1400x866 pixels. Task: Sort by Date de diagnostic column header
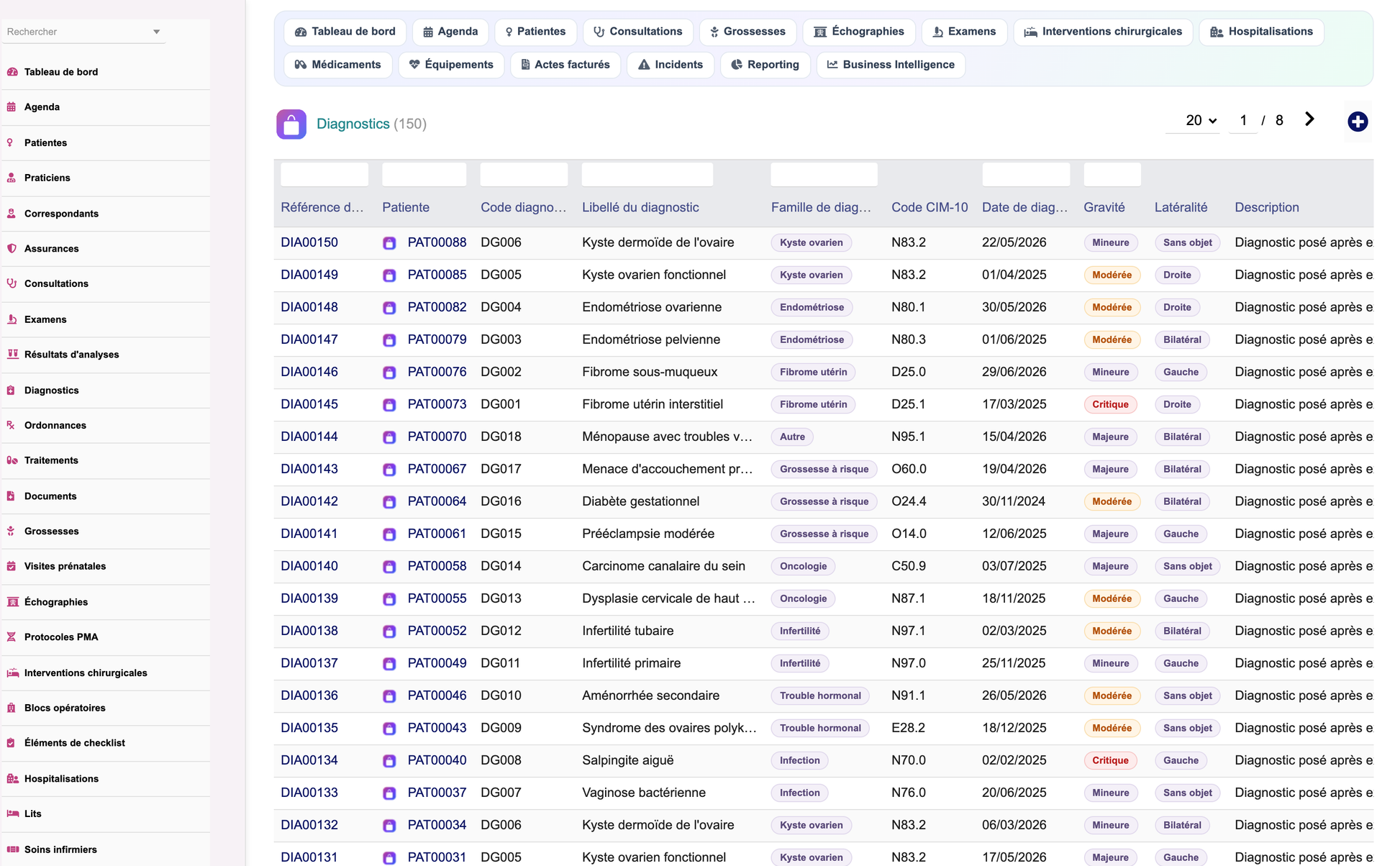[x=1024, y=207]
